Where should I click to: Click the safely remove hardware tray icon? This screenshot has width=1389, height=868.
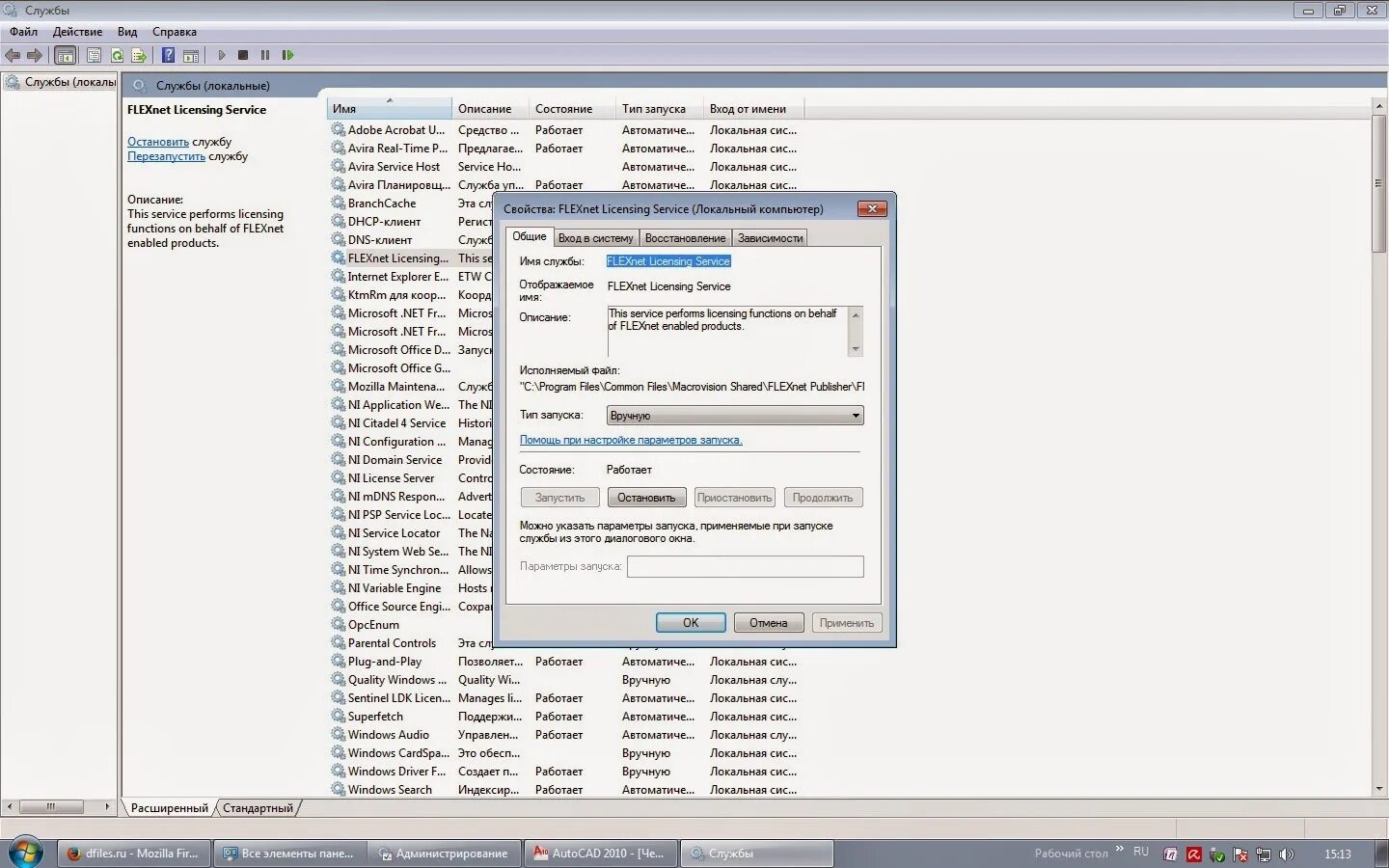point(1217,854)
